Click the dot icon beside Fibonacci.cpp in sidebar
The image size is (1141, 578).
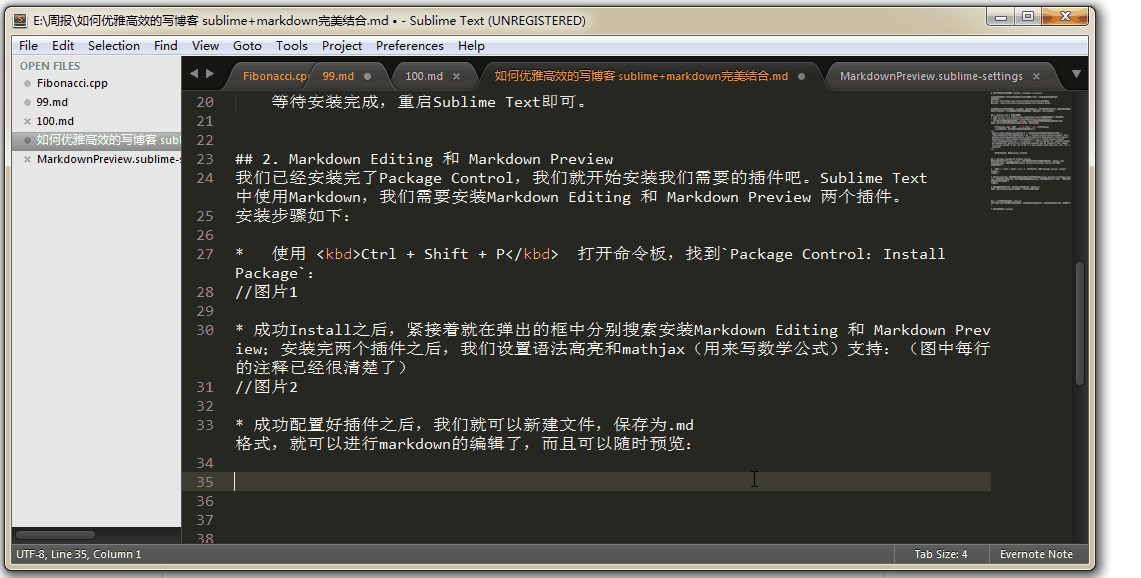point(28,84)
